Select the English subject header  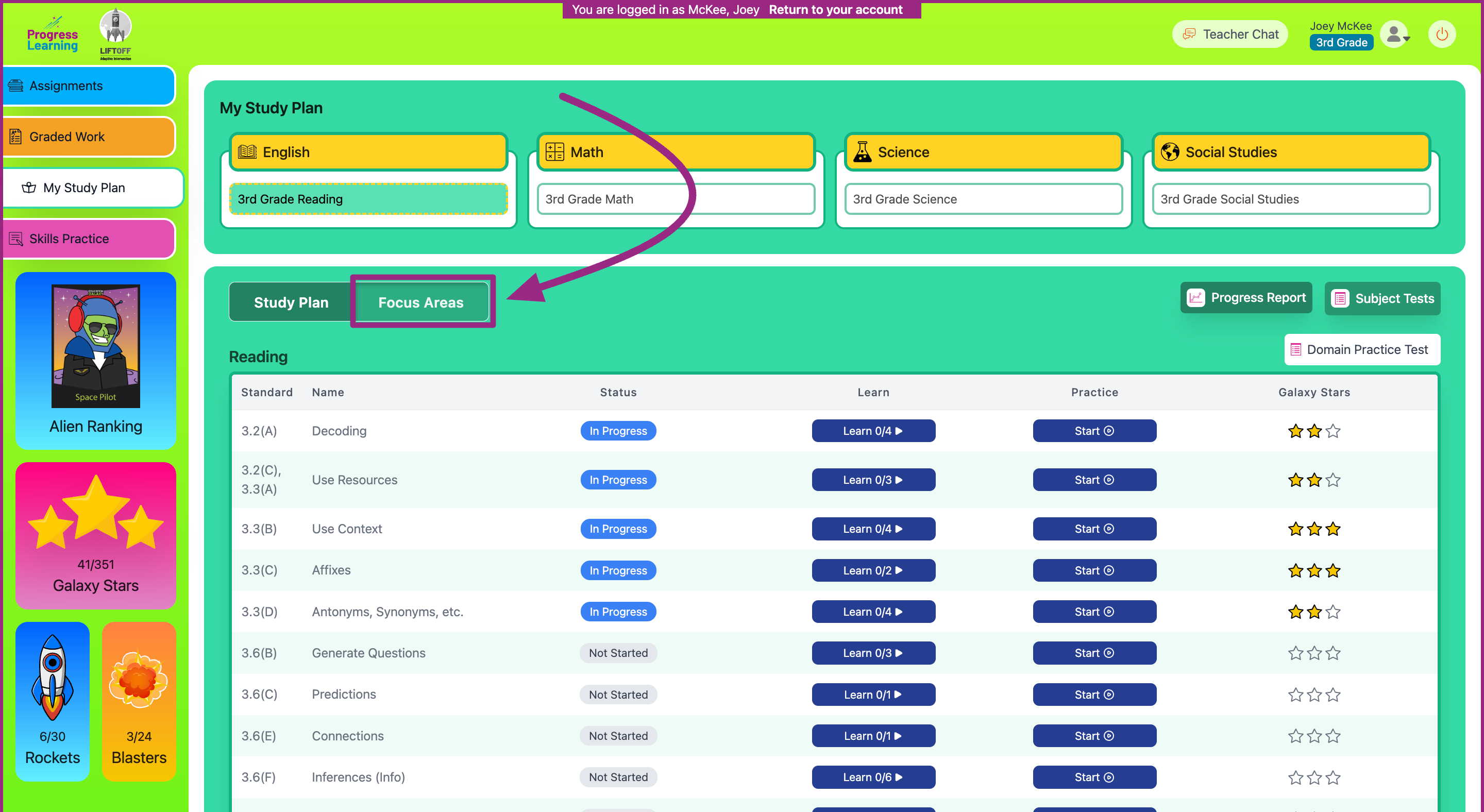tap(368, 152)
